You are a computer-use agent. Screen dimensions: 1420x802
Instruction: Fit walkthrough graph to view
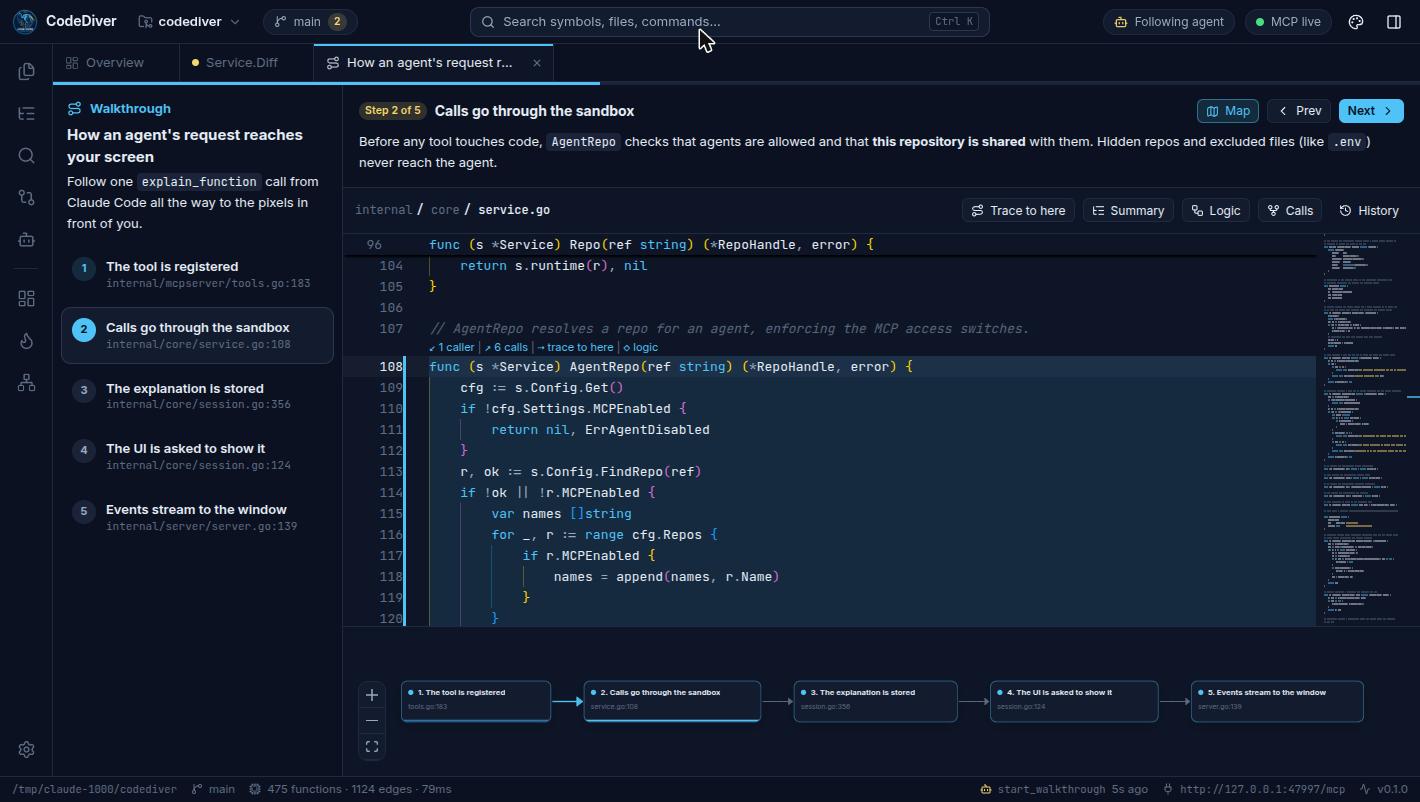pyautogui.click(x=372, y=746)
